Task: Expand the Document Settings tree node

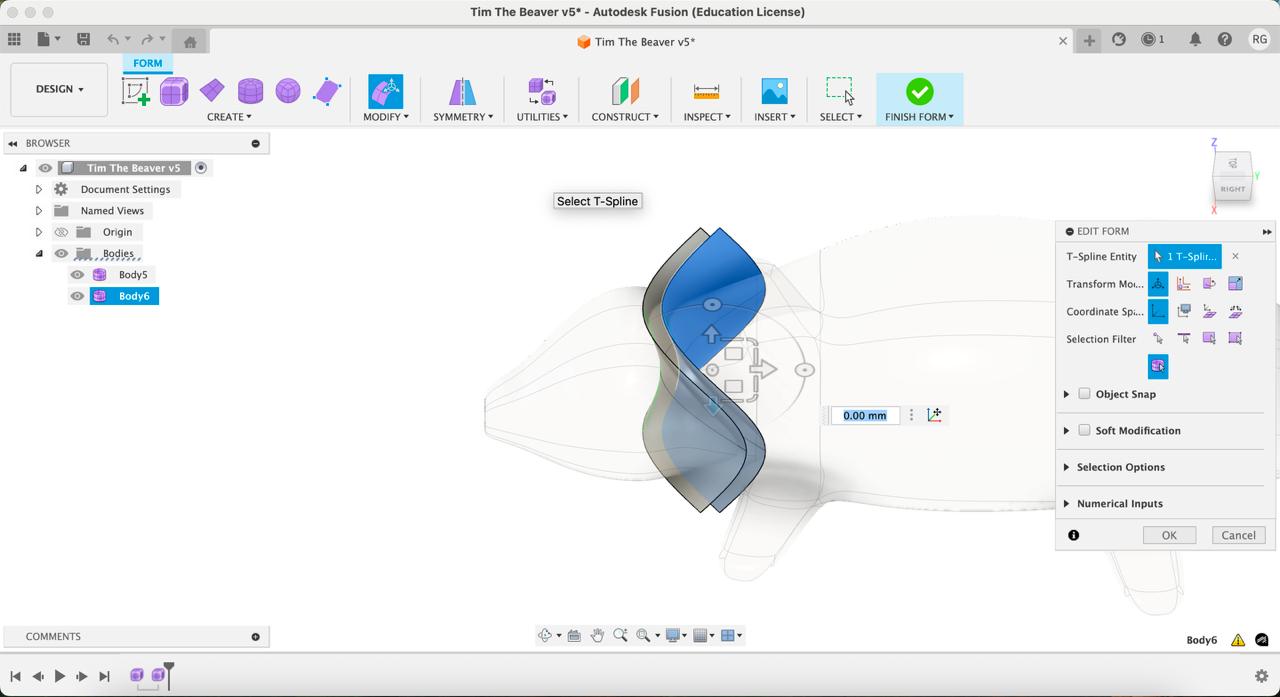Action: tap(39, 189)
